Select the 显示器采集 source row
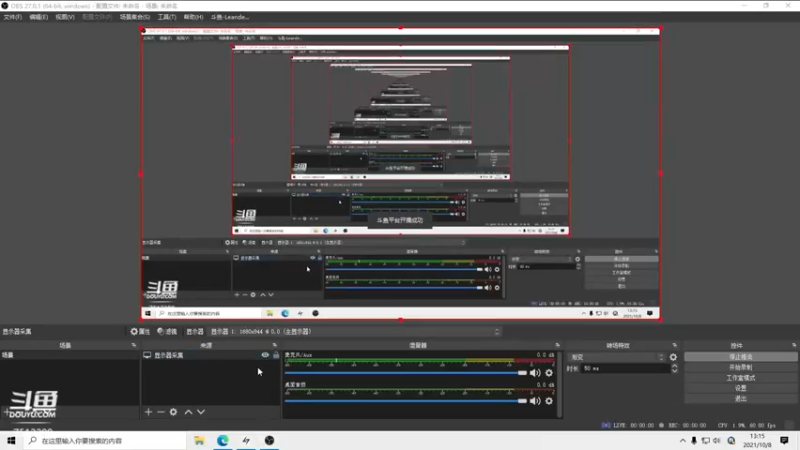Viewport: 800px width, 450px height. point(211,355)
